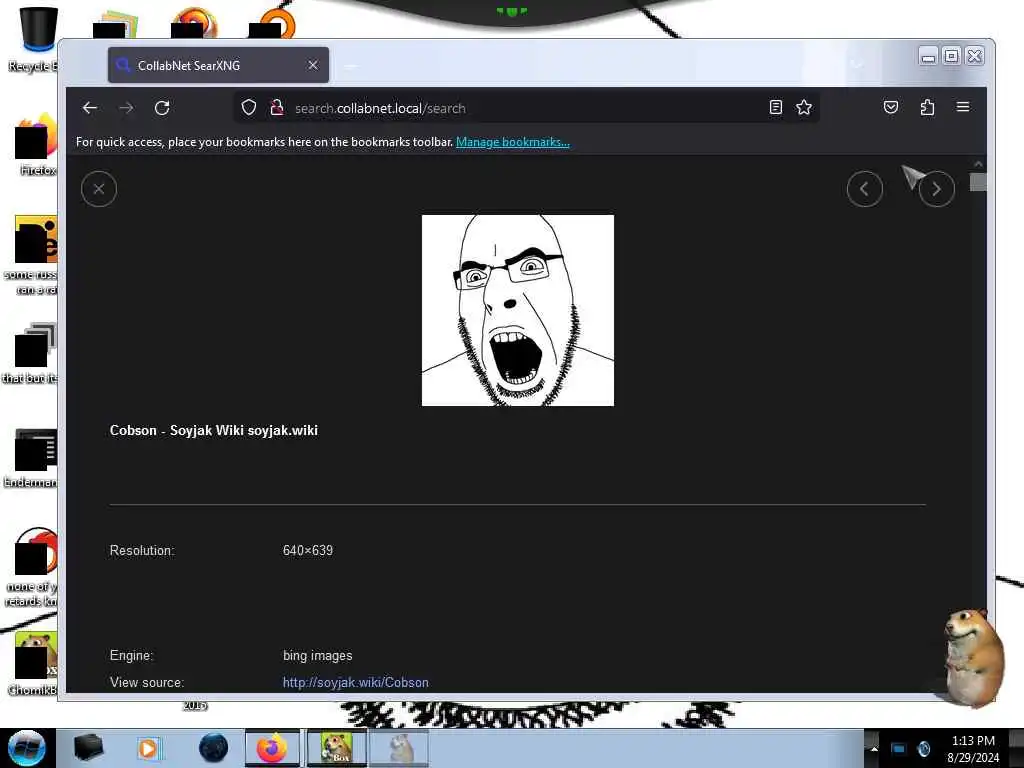Click the Firefox taskbar button

[x=272, y=748]
